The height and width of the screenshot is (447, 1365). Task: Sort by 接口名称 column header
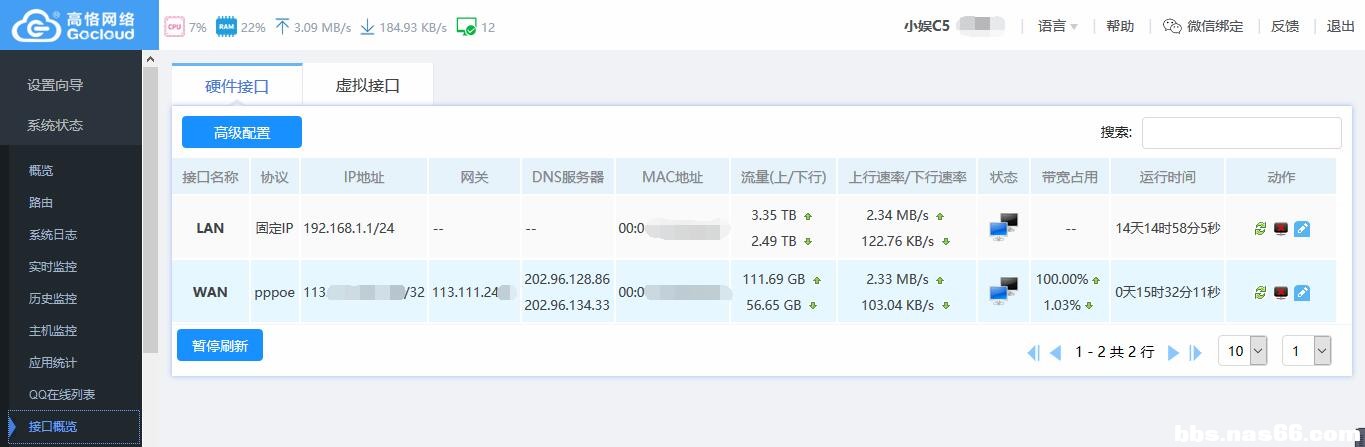[x=210, y=177]
